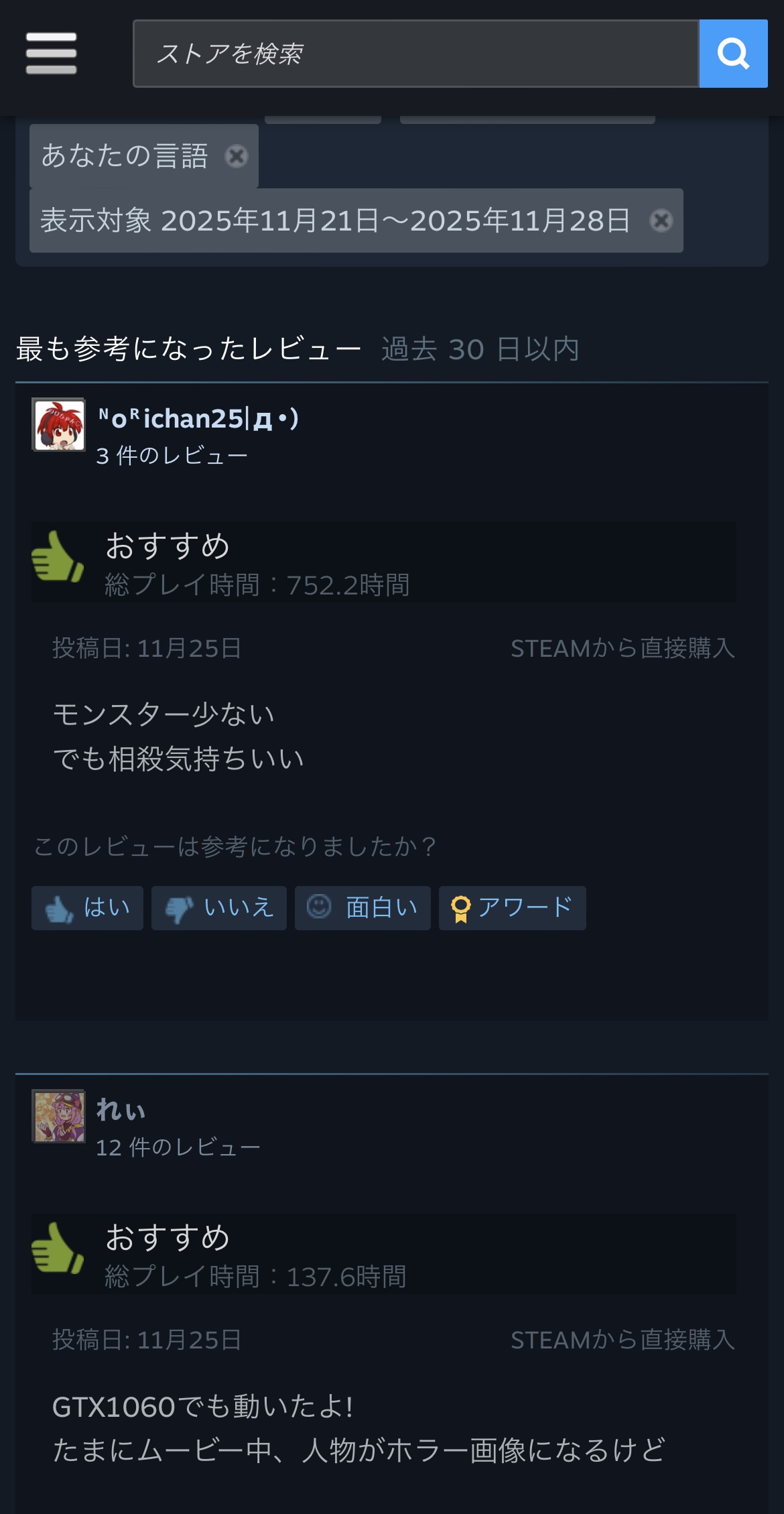
Task: View the 3 件のレビュー link
Action: pos(172,456)
